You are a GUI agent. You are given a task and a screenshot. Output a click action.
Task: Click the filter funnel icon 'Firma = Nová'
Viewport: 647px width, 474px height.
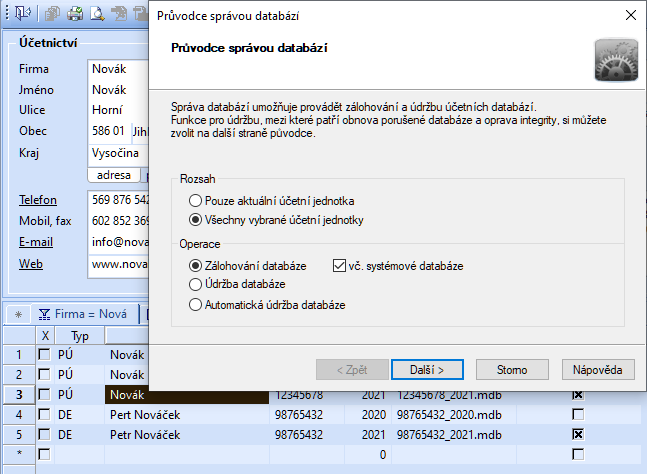(x=45, y=314)
